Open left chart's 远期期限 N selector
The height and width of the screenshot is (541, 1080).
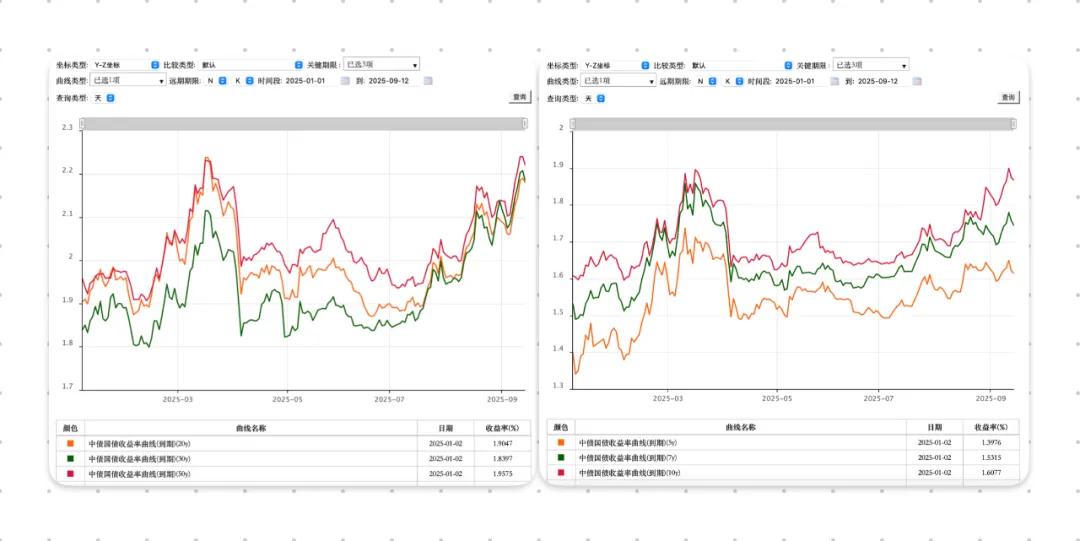click(222, 81)
